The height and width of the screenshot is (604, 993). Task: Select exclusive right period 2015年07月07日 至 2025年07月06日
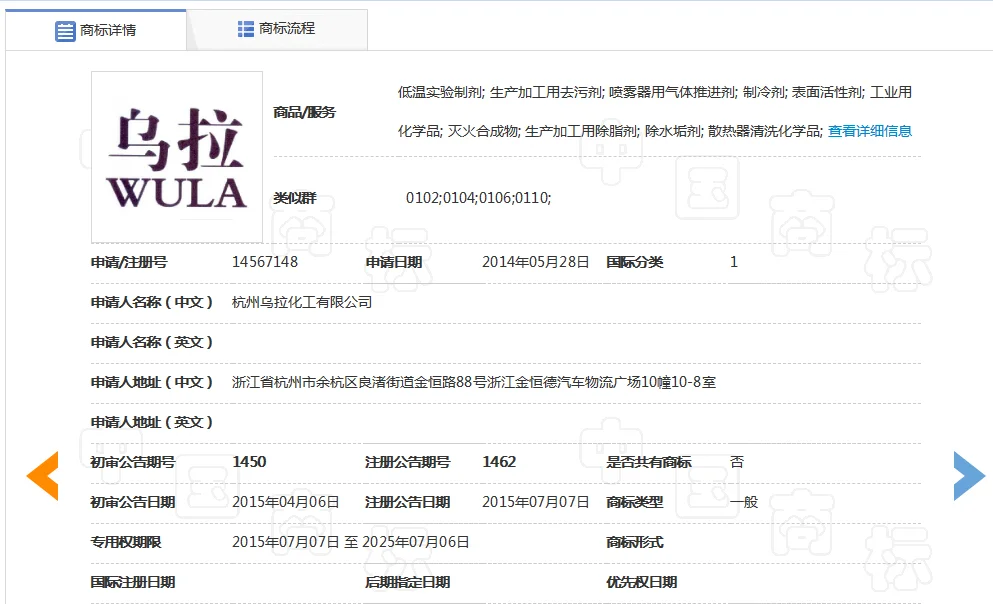tap(351, 542)
